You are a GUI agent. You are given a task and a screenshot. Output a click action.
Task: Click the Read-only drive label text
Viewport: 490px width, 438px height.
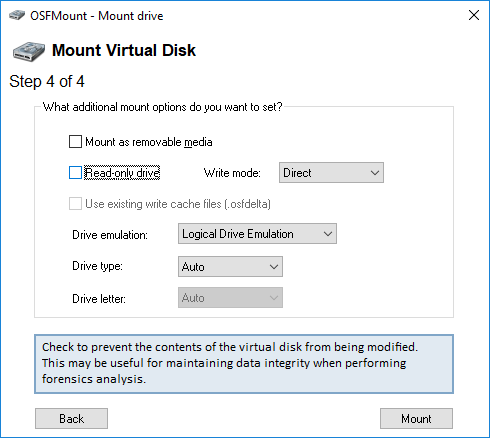122,173
